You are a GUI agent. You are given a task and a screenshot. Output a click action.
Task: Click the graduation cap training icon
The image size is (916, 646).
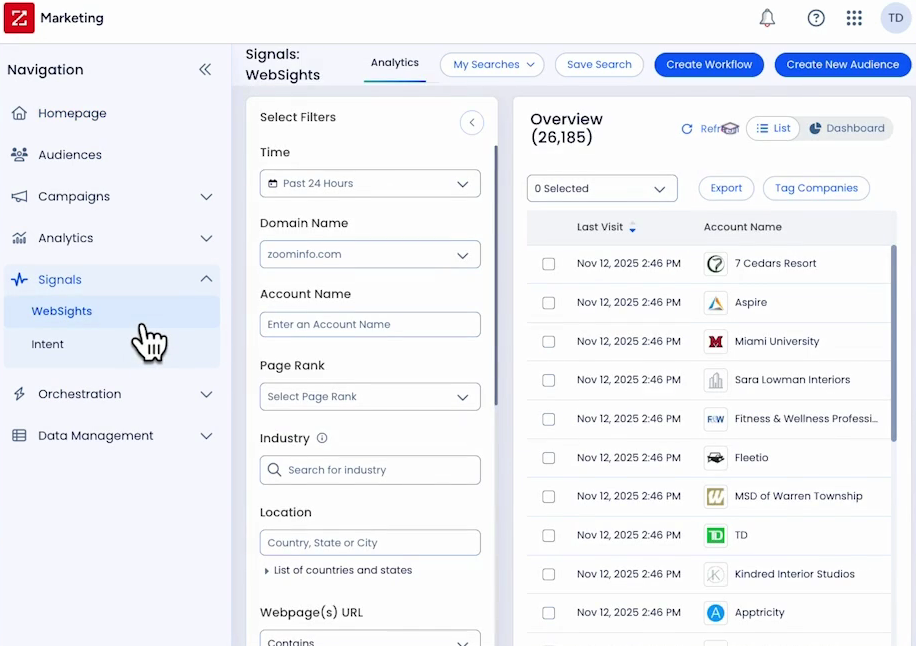click(730, 128)
